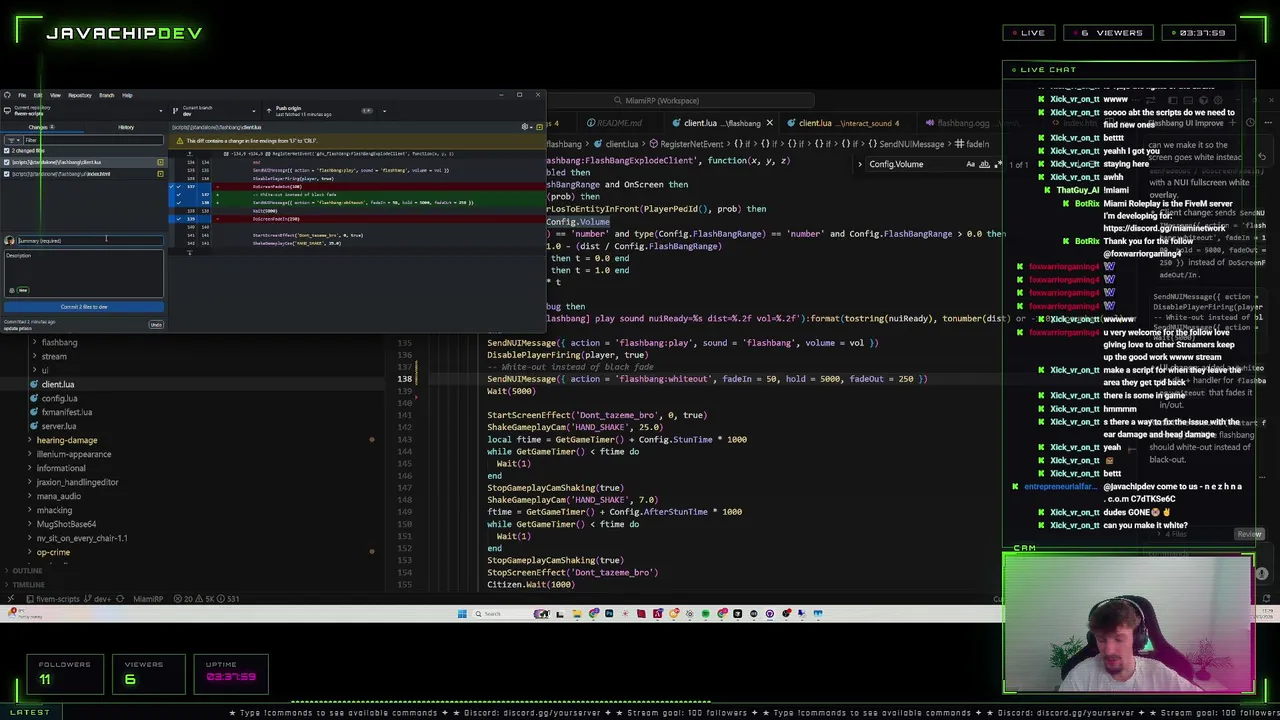Select client.lua in the explorer
1280x720 pixels.
[x=58, y=384]
